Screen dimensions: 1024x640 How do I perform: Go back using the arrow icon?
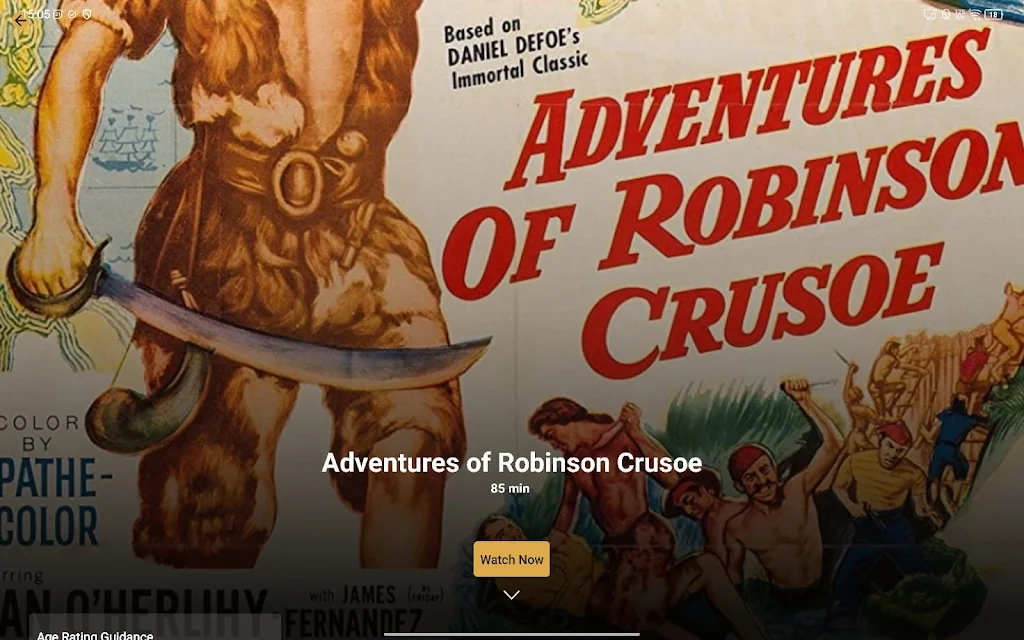[x=20, y=21]
